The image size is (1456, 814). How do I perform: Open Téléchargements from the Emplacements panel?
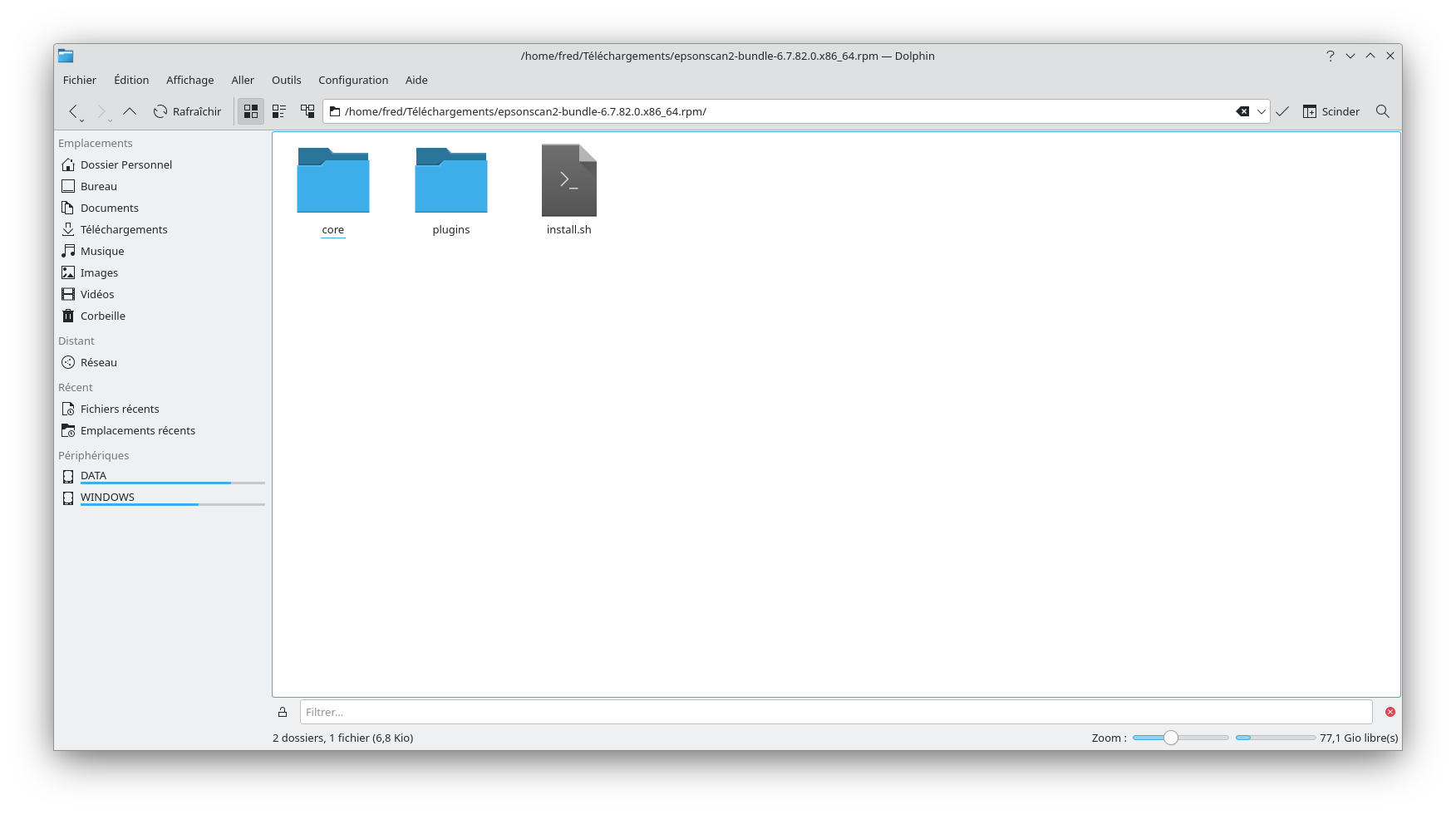(123, 229)
